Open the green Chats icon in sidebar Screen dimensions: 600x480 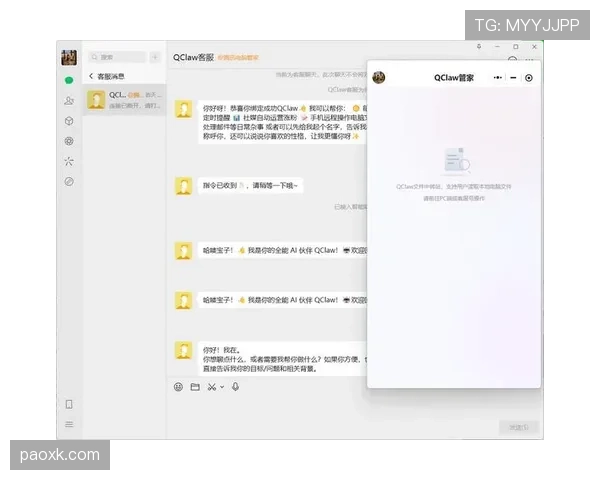pyautogui.click(x=69, y=80)
